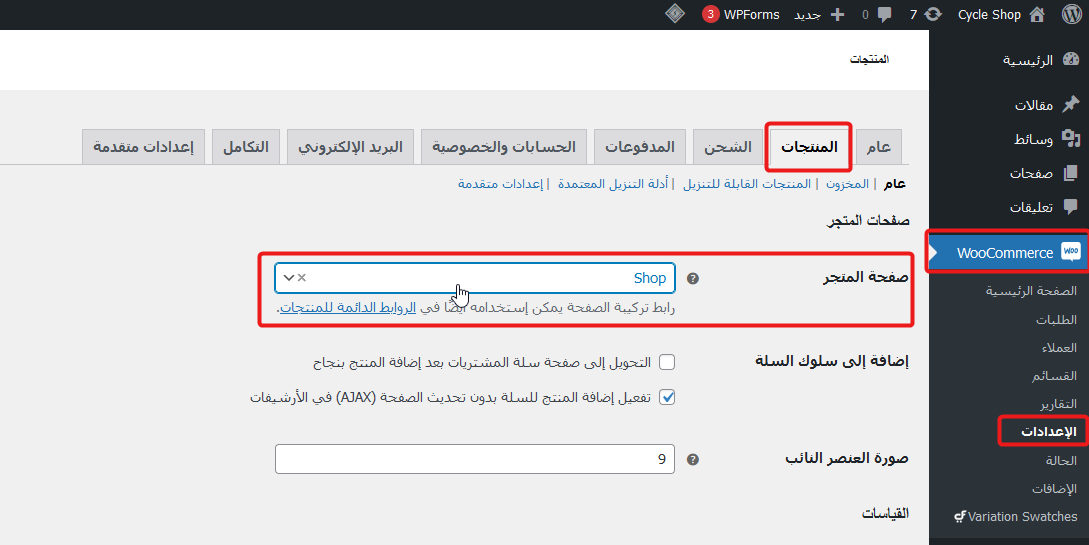Switch to the عام settings tab
The height and width of the screenshot is (545, 1089).
(x=879, y=147)
